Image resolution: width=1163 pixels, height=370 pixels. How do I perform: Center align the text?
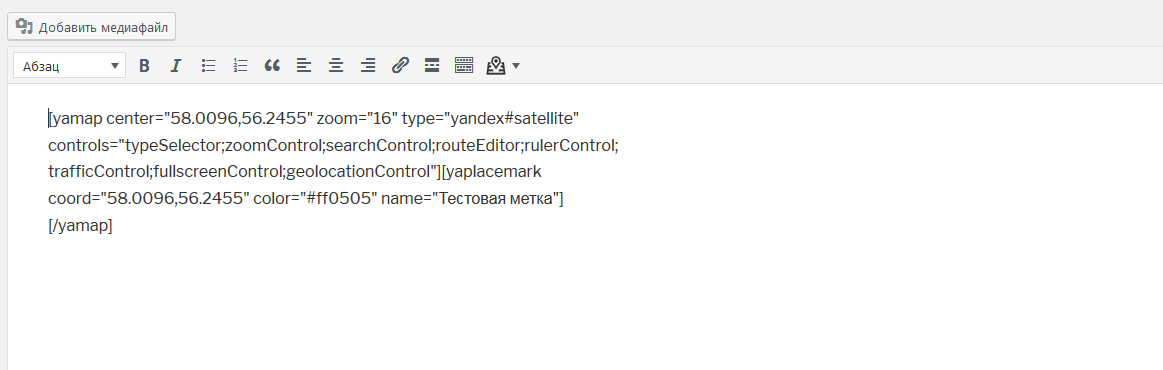336,66
